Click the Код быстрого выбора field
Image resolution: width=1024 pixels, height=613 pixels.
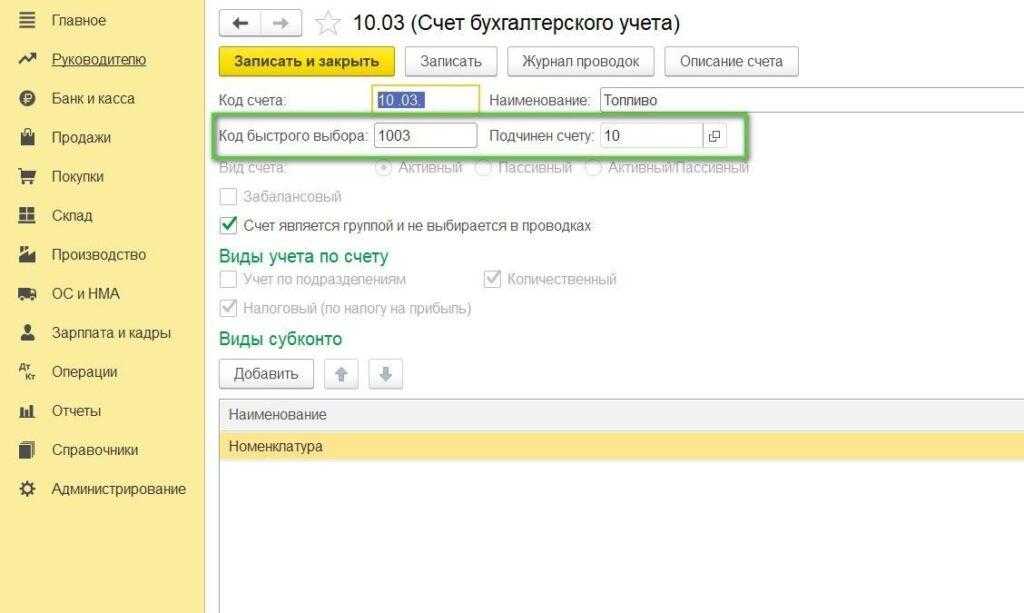tap(425, 135)
